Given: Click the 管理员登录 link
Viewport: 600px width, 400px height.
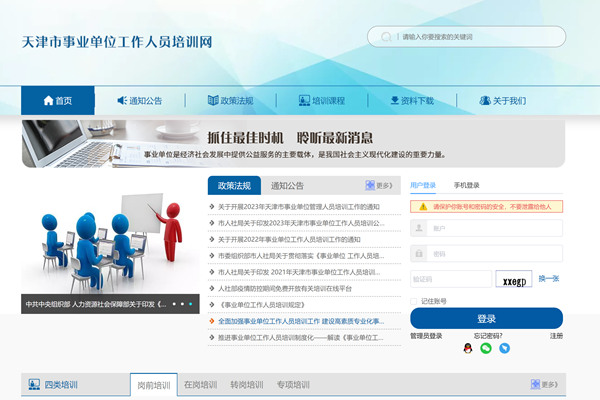Looking at the screenshot, I should click(426, 336).
